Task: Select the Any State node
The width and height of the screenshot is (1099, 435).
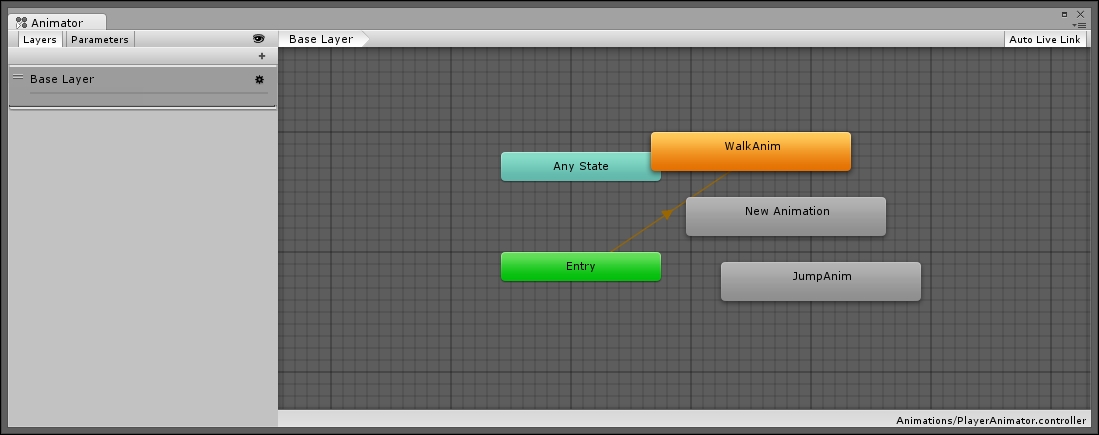Action: [x=580, y=167]
